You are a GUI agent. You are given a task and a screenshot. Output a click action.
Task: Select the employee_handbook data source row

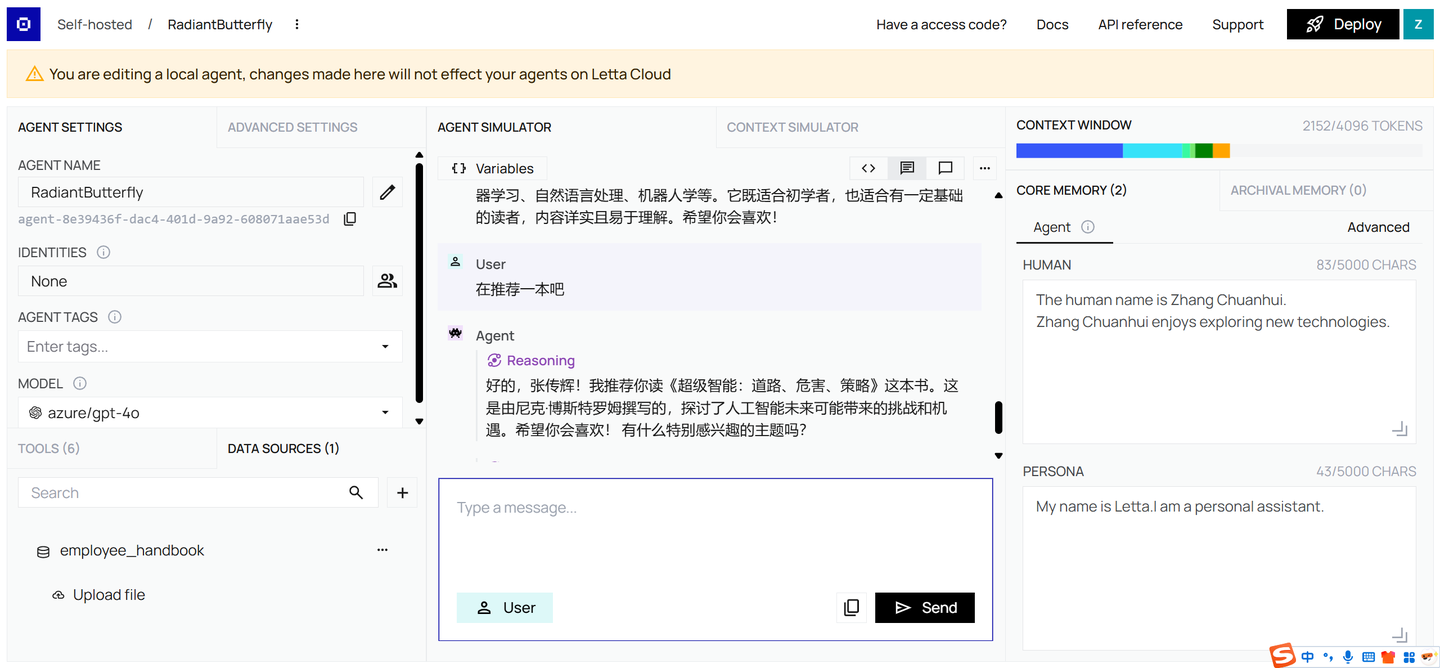pyautogui.click(x=210, y=551)
